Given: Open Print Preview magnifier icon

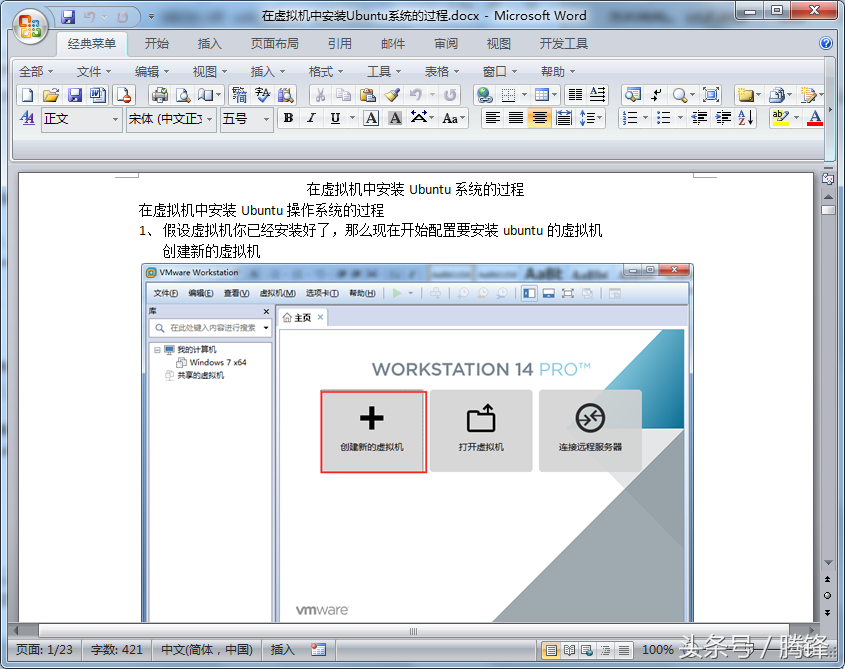Looking at the screenshot, I should point(183,95).
